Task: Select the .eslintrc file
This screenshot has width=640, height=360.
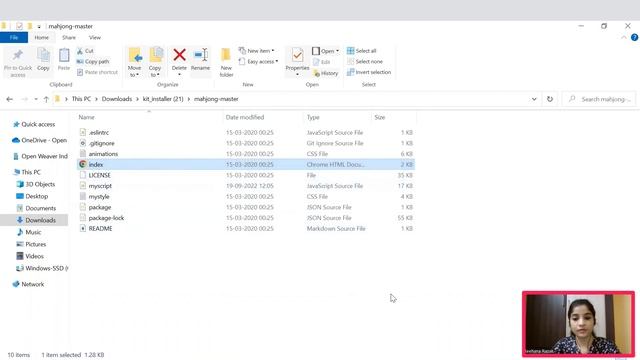Action: [x=99, y=133]
